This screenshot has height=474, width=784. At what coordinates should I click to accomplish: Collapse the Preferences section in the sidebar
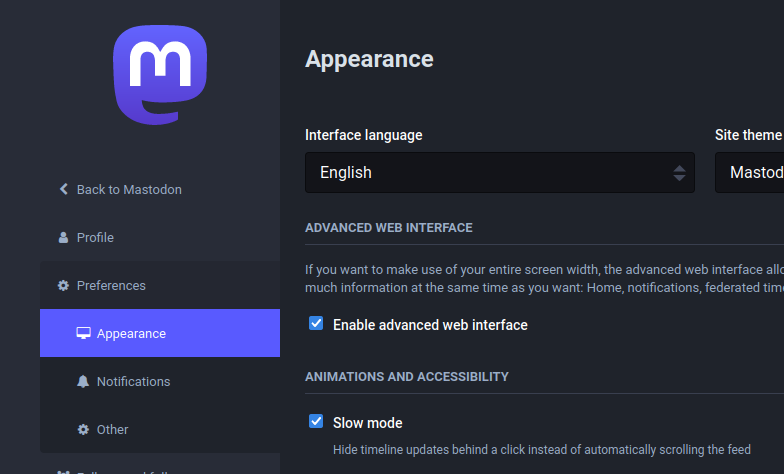pyautogui.click(x=111, y=285)
